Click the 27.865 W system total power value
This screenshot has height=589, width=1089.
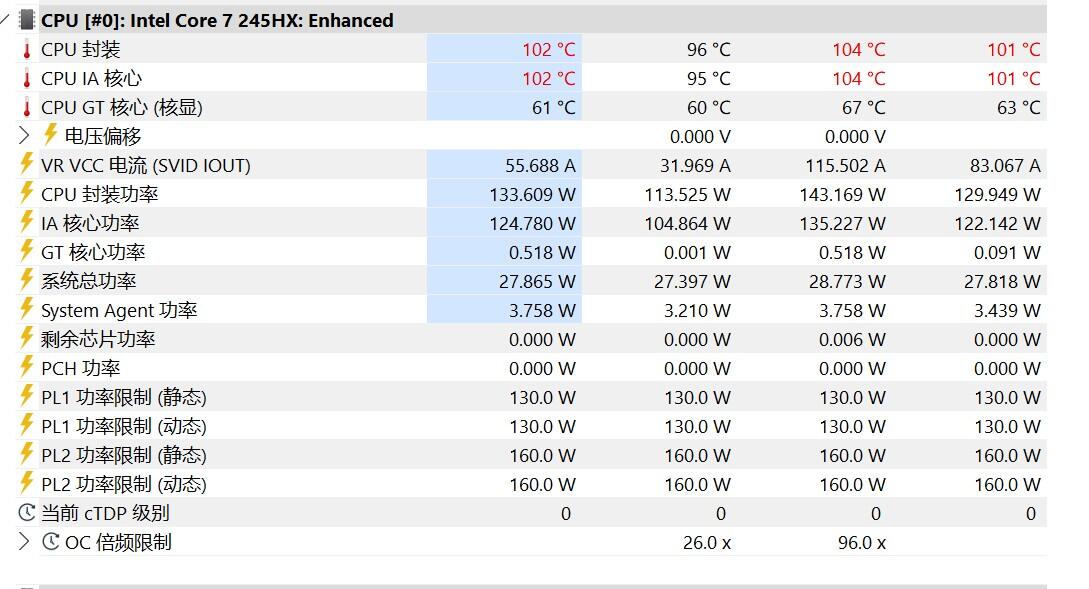tap(538, 282)
